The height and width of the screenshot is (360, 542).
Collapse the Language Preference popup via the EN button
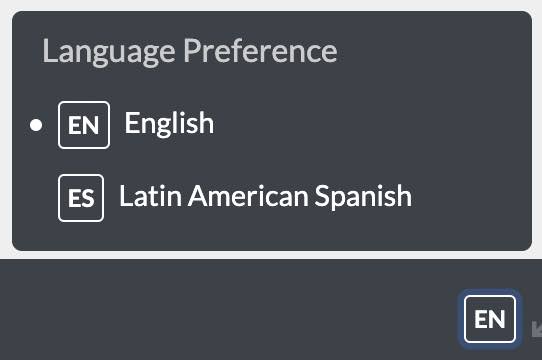(489, 319)
